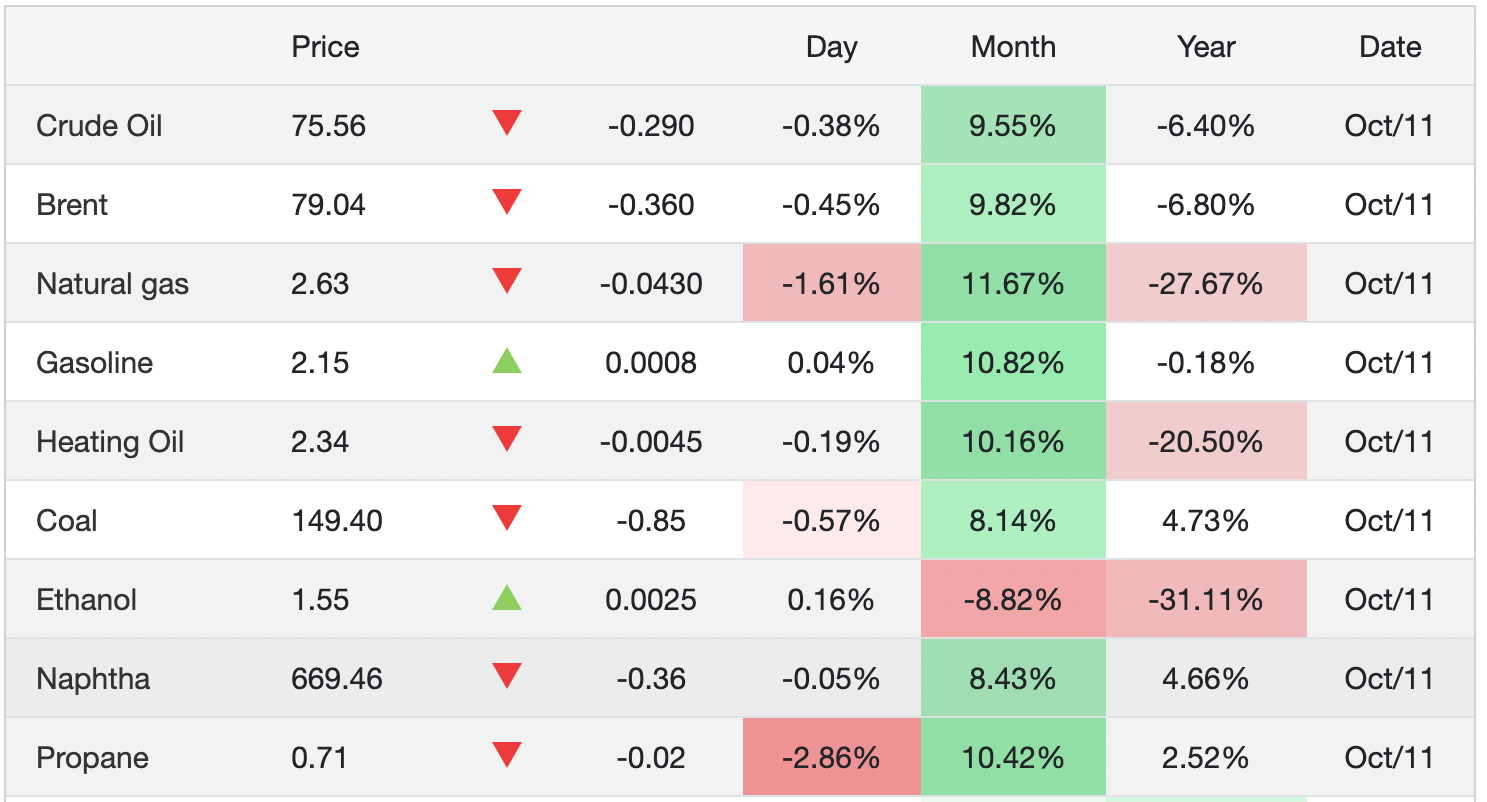This screenshot has height=802, width=1487.
Task: Click the -0.38% day change cell
Action: (x=831, y=126)
